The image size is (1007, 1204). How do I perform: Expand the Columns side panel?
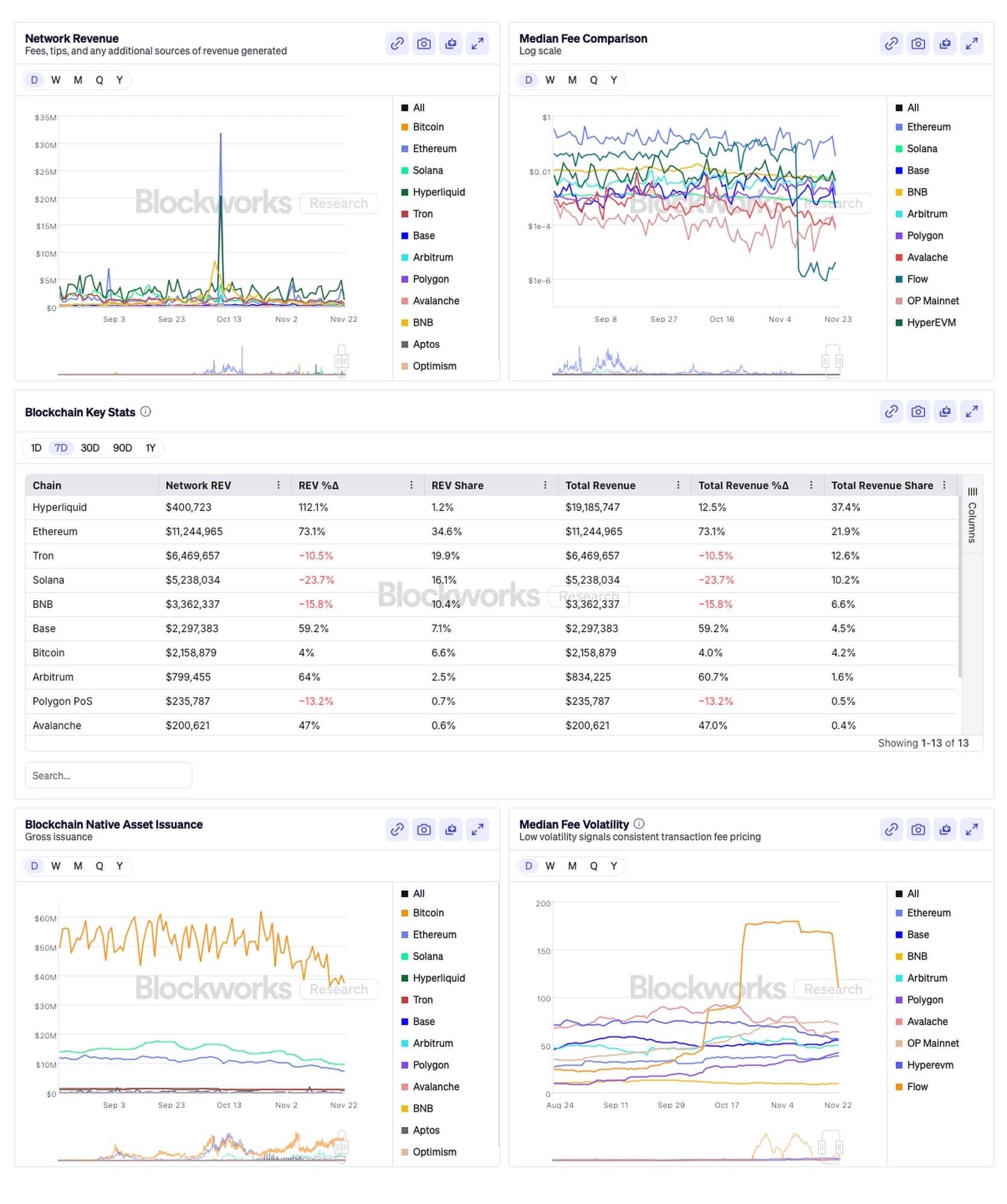click(972, 515)
